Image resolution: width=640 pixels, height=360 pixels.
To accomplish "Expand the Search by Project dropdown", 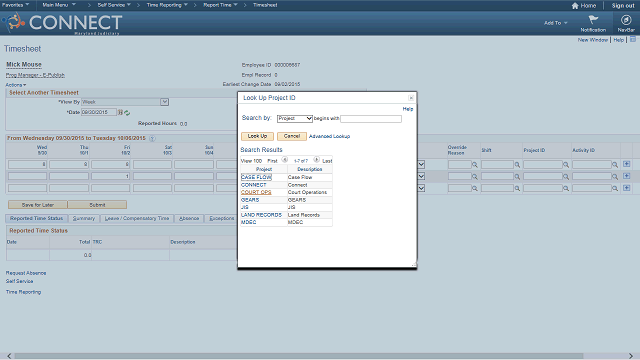I will point(295,118).
